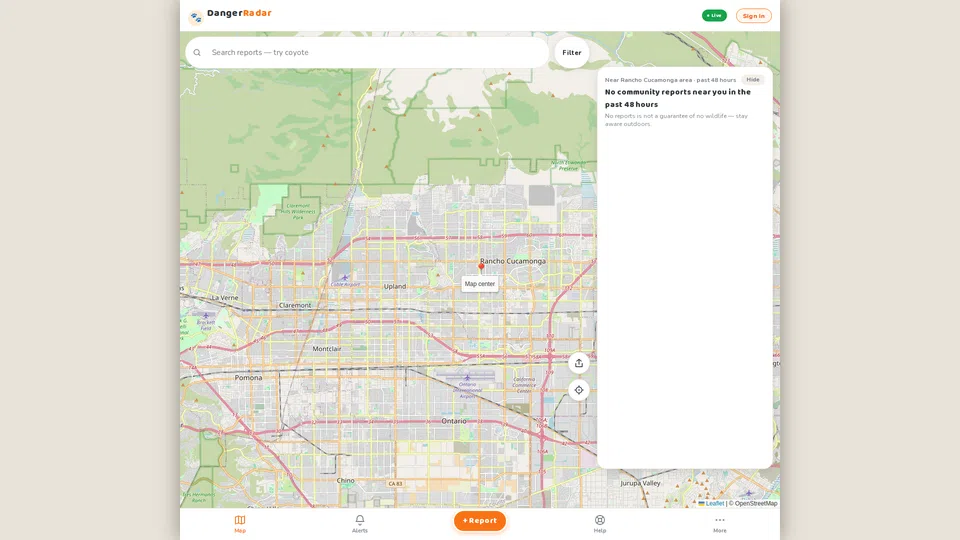Click the DangerRadar brand title
The image size is (960, 540).
click(239, 13)
